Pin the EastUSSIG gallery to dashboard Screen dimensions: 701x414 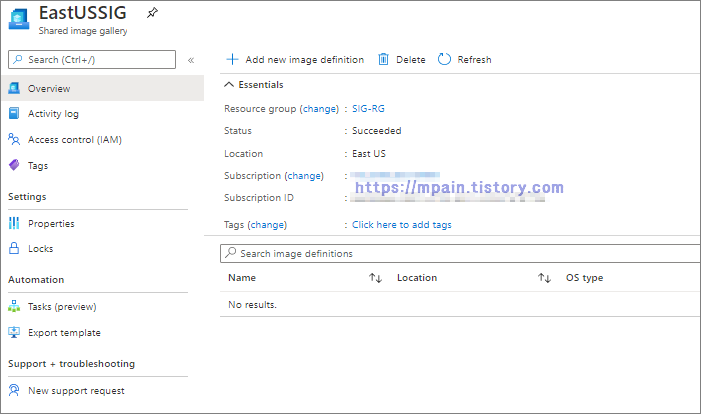152,13
